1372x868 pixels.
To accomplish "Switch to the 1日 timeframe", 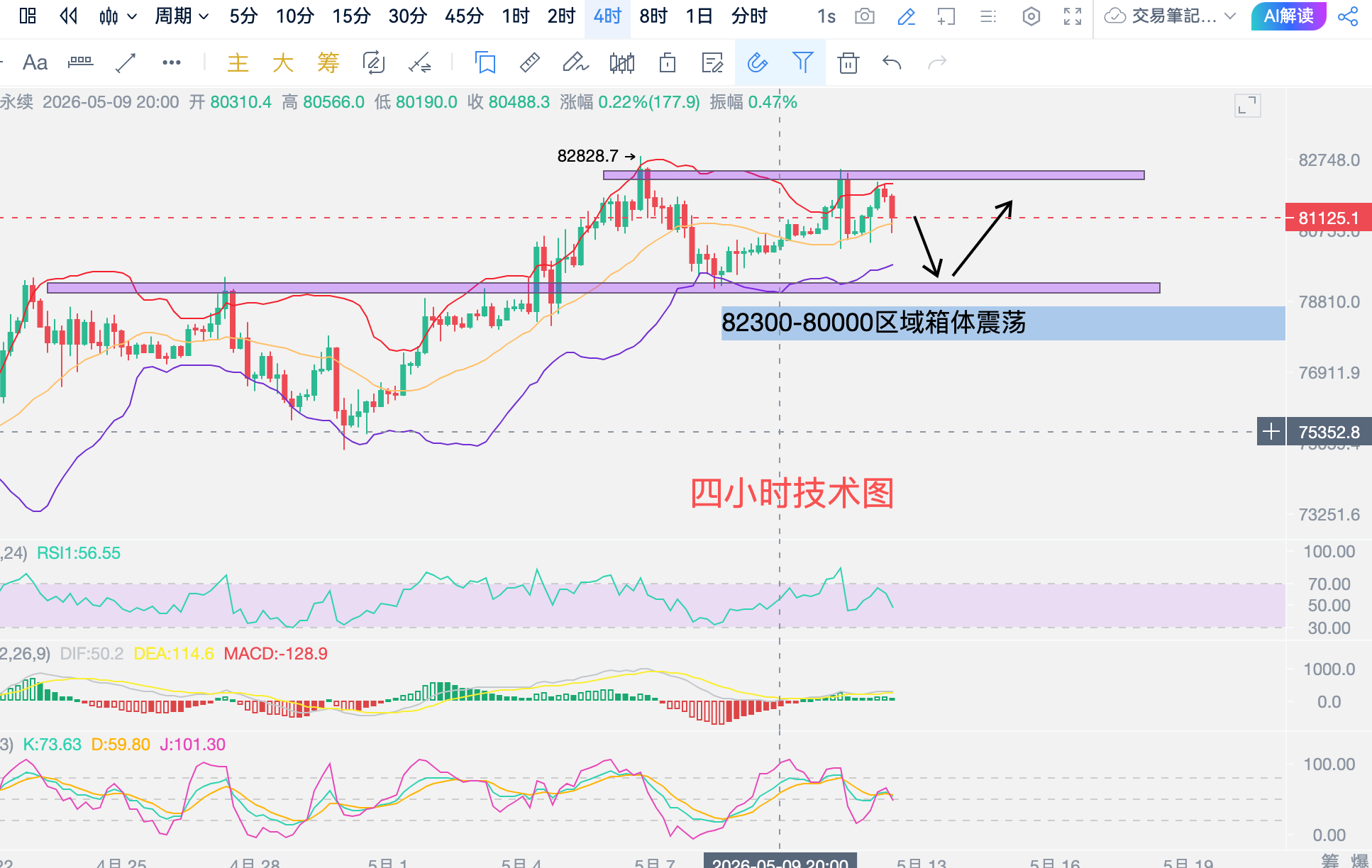I will click(x=699, y=16).
